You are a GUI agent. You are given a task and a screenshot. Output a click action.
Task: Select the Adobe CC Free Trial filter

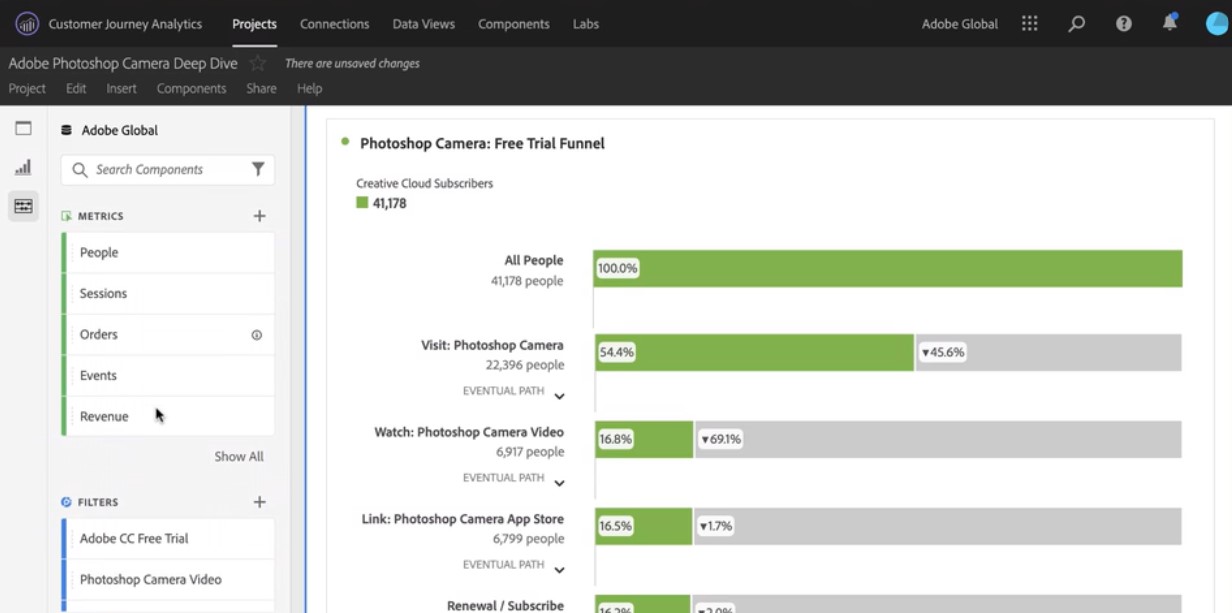tap(168, 538)
